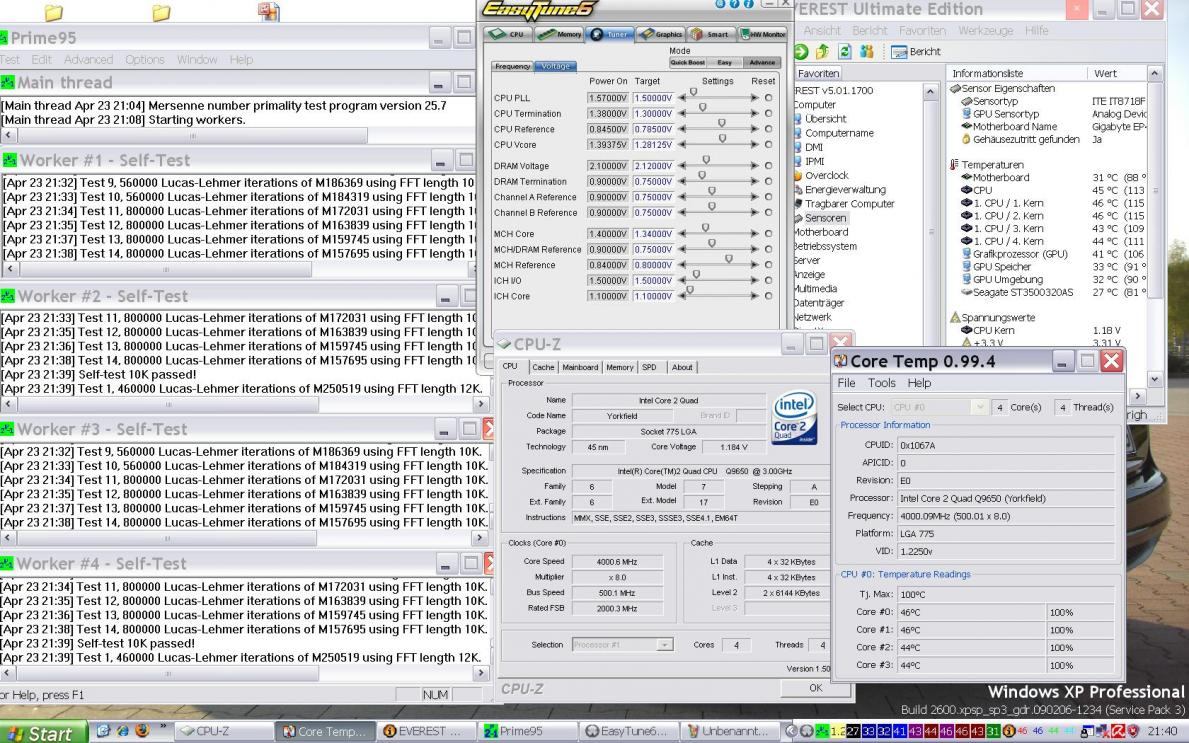Toggle the CPU Termination reset radio button

tap(768, 114)
